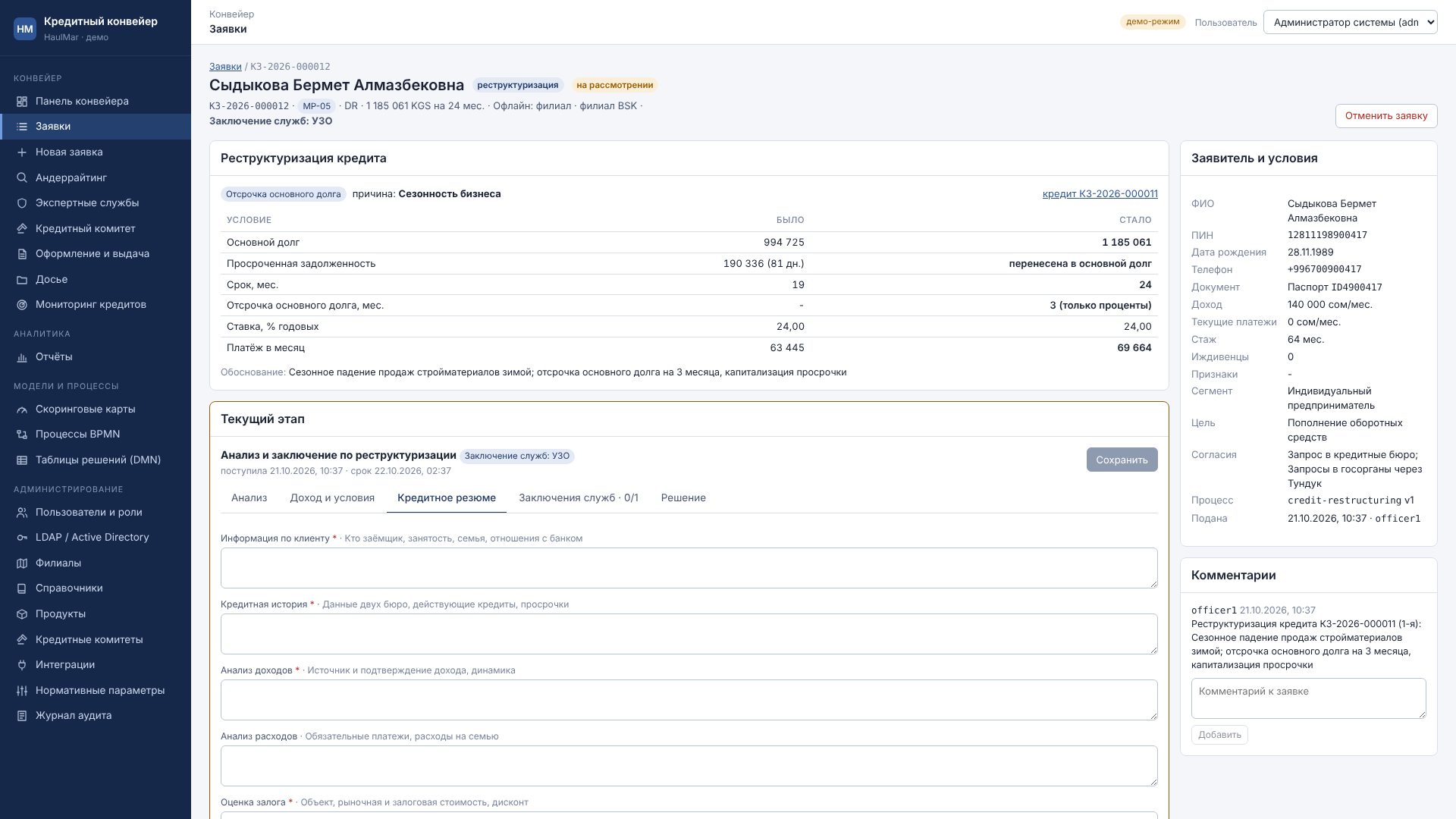This screenshot has width=1456, height=819.
Task: Open the кредит КЗ-2026-000011 link
Action: 1100,194
